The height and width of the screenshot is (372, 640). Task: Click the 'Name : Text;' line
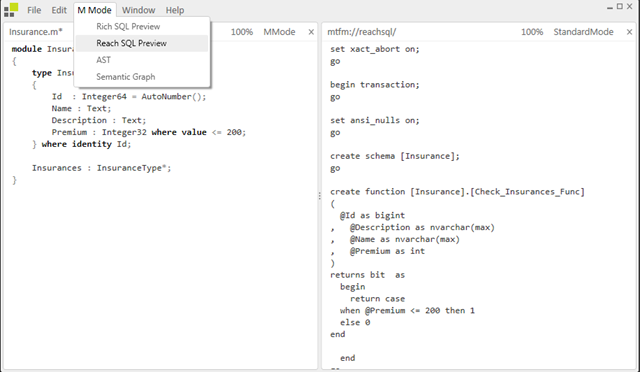[x=81, y=109]
